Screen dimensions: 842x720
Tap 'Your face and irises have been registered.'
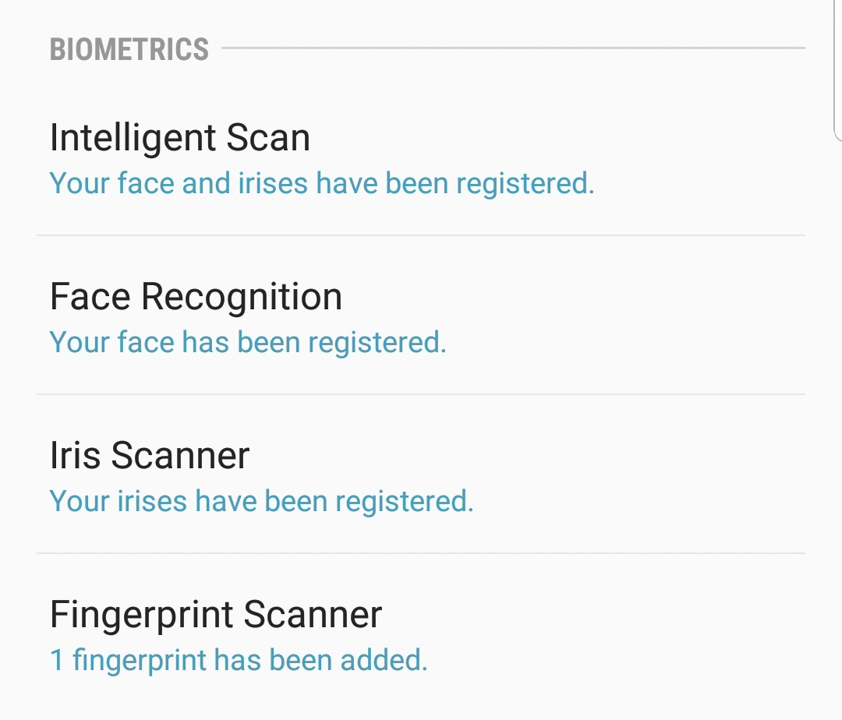[322, 184]
